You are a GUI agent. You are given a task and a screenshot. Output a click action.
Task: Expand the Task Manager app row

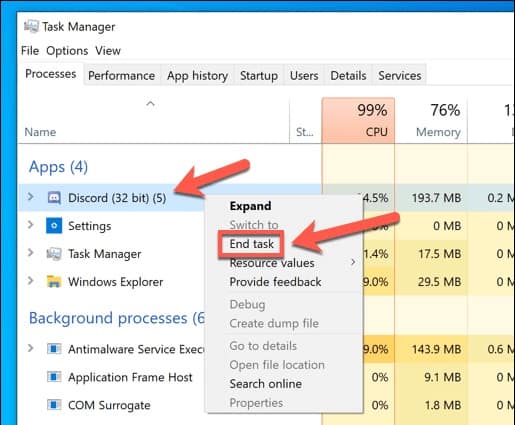pyautogui.click(x=30, y=253)
